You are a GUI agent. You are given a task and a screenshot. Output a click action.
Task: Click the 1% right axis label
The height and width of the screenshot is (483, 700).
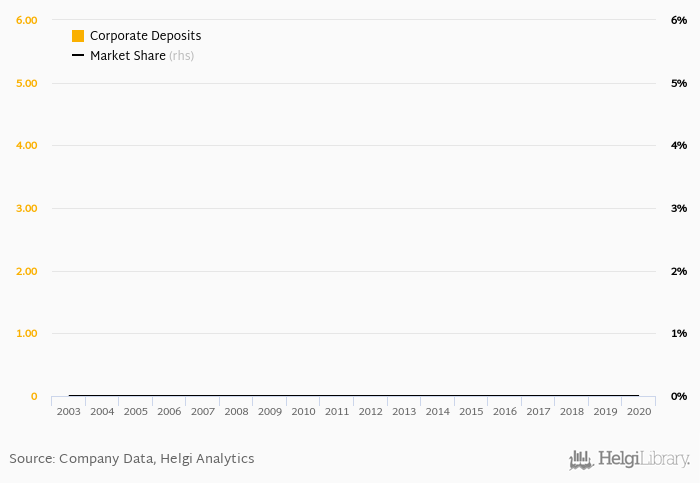pos(679,333)
